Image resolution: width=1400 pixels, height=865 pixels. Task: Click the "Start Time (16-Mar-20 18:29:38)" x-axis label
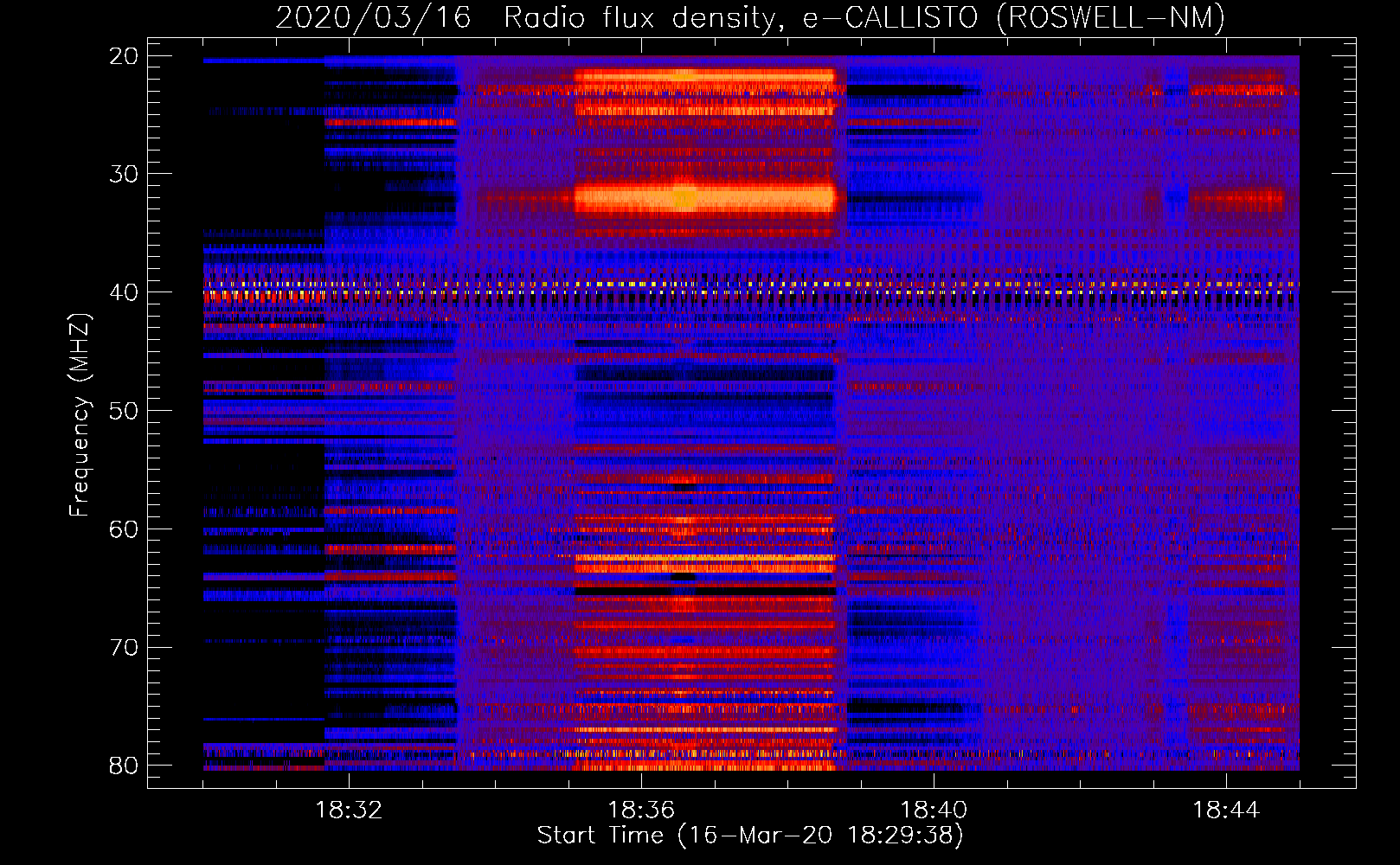pyautogui.click(x=750, y=836)
